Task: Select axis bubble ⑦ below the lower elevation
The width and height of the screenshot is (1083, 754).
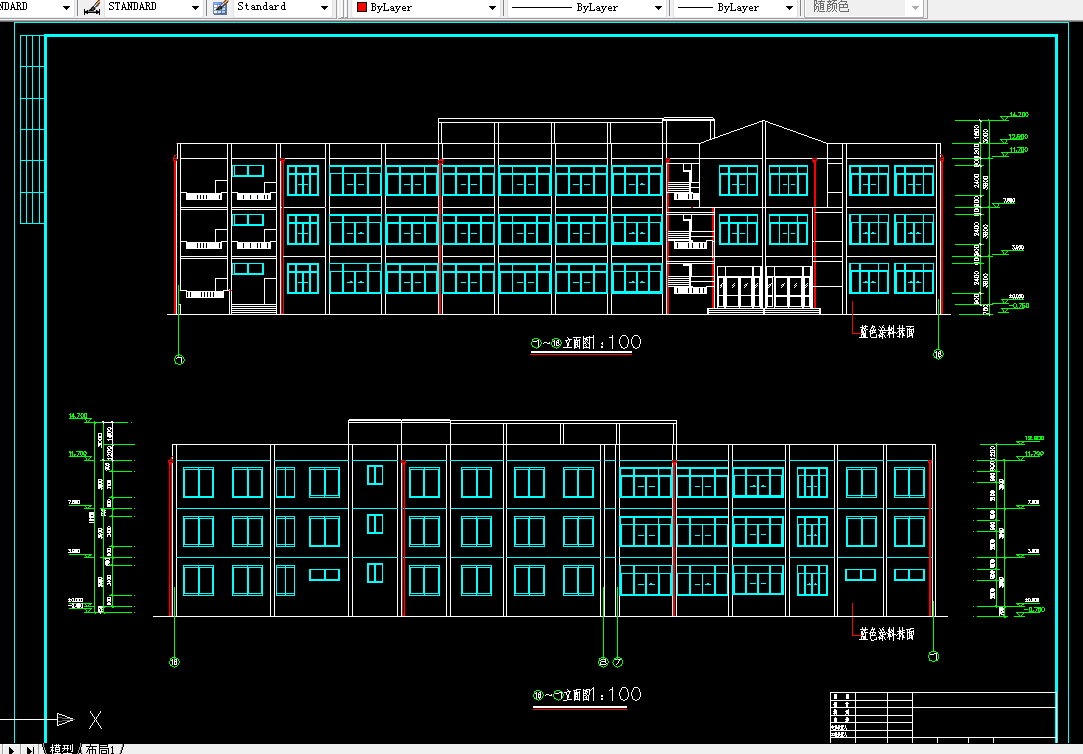Action: tap(618, 662)
